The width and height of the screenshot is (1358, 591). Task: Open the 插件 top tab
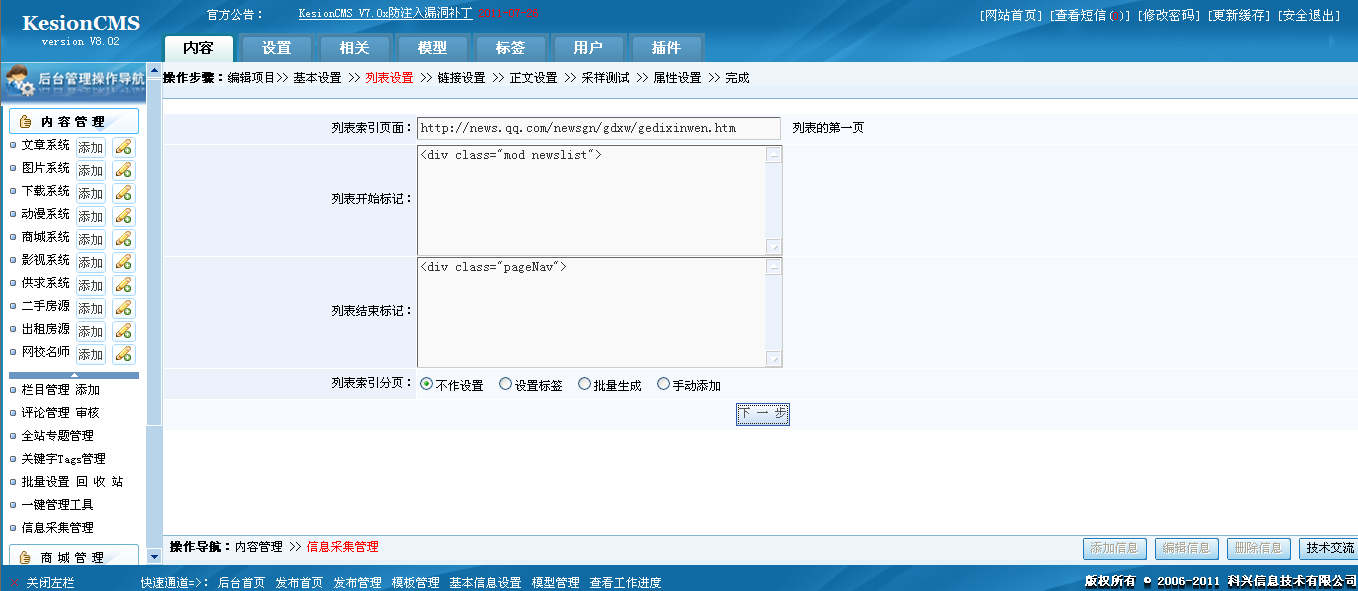pos(666,48)
